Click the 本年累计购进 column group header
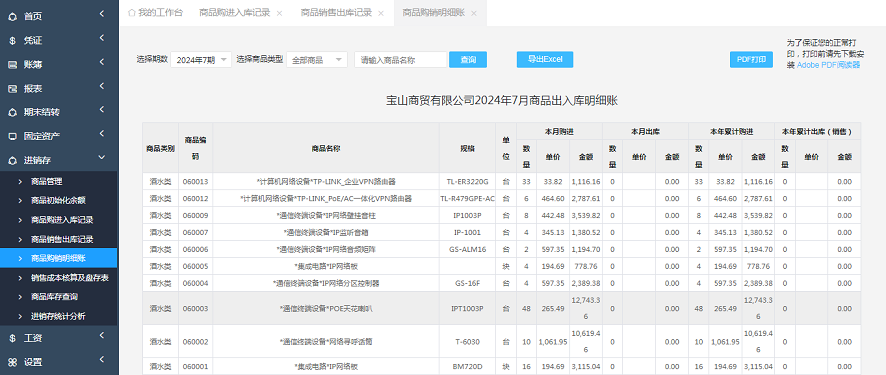This screenshot has height=375, width=886. pyautogui.click(x=732, y=131)
